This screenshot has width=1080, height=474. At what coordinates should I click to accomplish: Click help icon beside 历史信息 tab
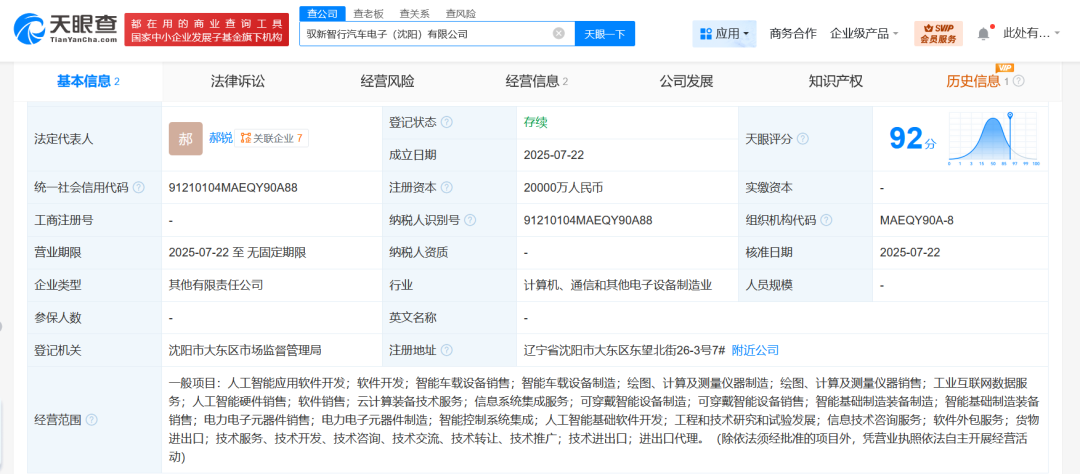(x=1019, y=81)
